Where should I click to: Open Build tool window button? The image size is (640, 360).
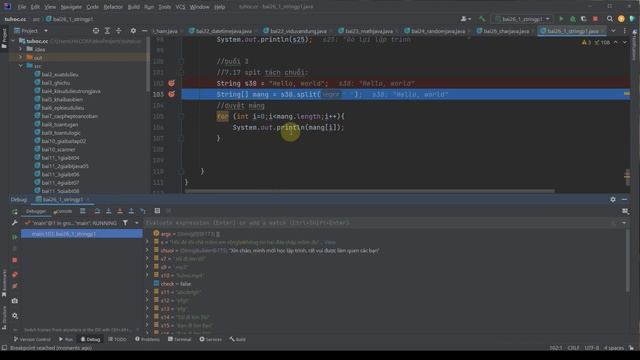[237, 339]
